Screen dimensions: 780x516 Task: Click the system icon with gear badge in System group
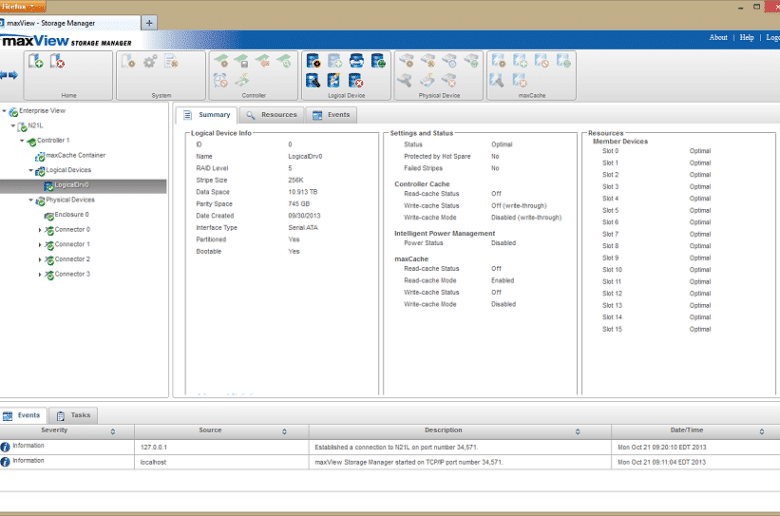128,61
